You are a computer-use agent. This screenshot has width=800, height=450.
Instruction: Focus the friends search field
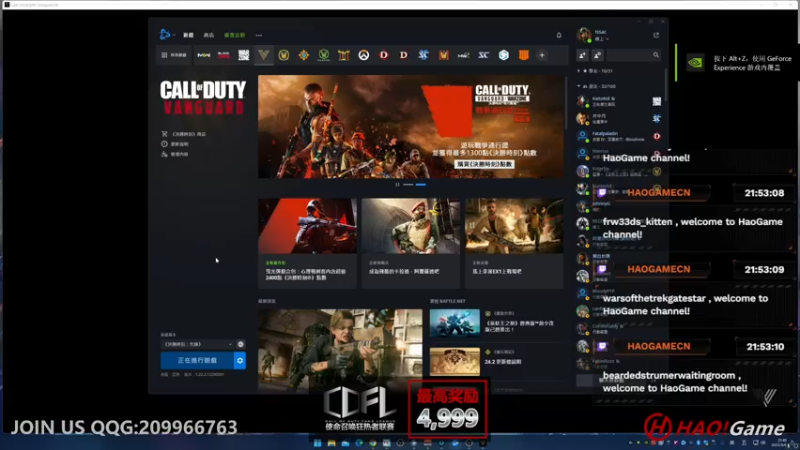point(634,55)
